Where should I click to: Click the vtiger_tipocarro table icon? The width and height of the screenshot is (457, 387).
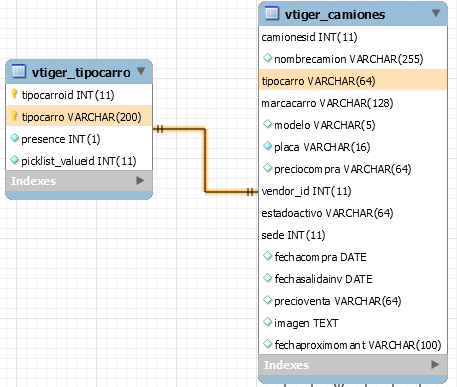click(19, 71)
